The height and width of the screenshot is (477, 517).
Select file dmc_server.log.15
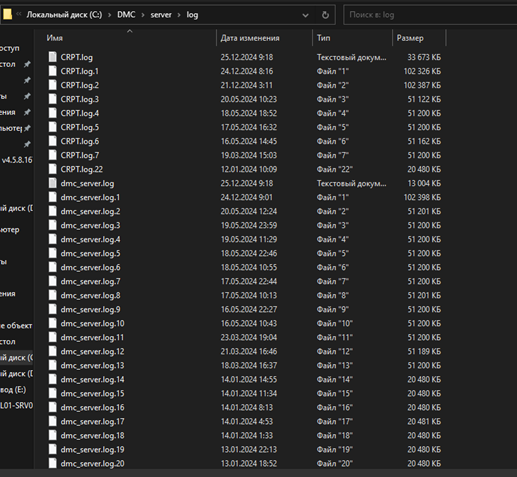point(92,393)
